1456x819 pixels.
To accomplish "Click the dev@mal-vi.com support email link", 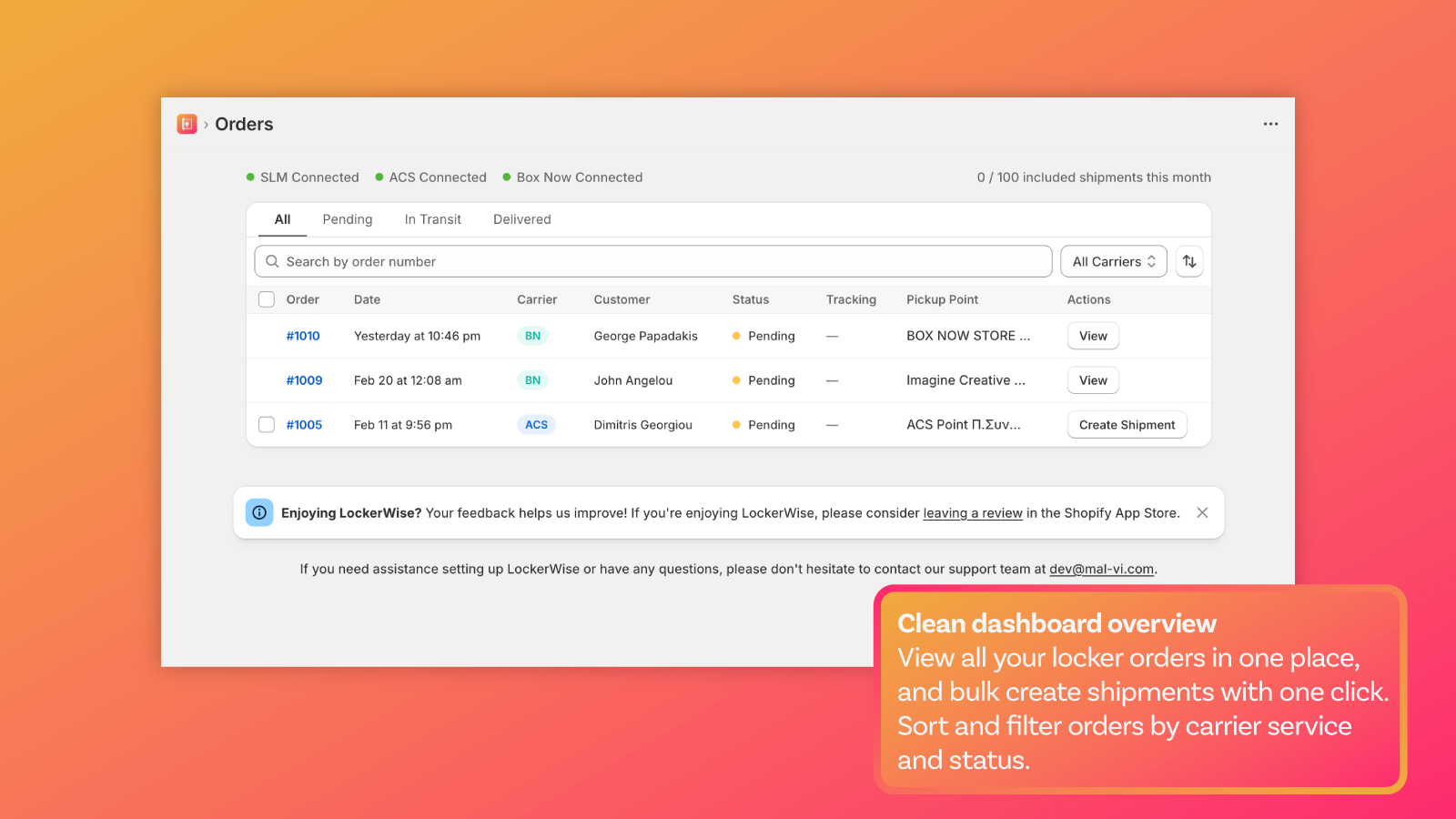I will point(1101,569).
